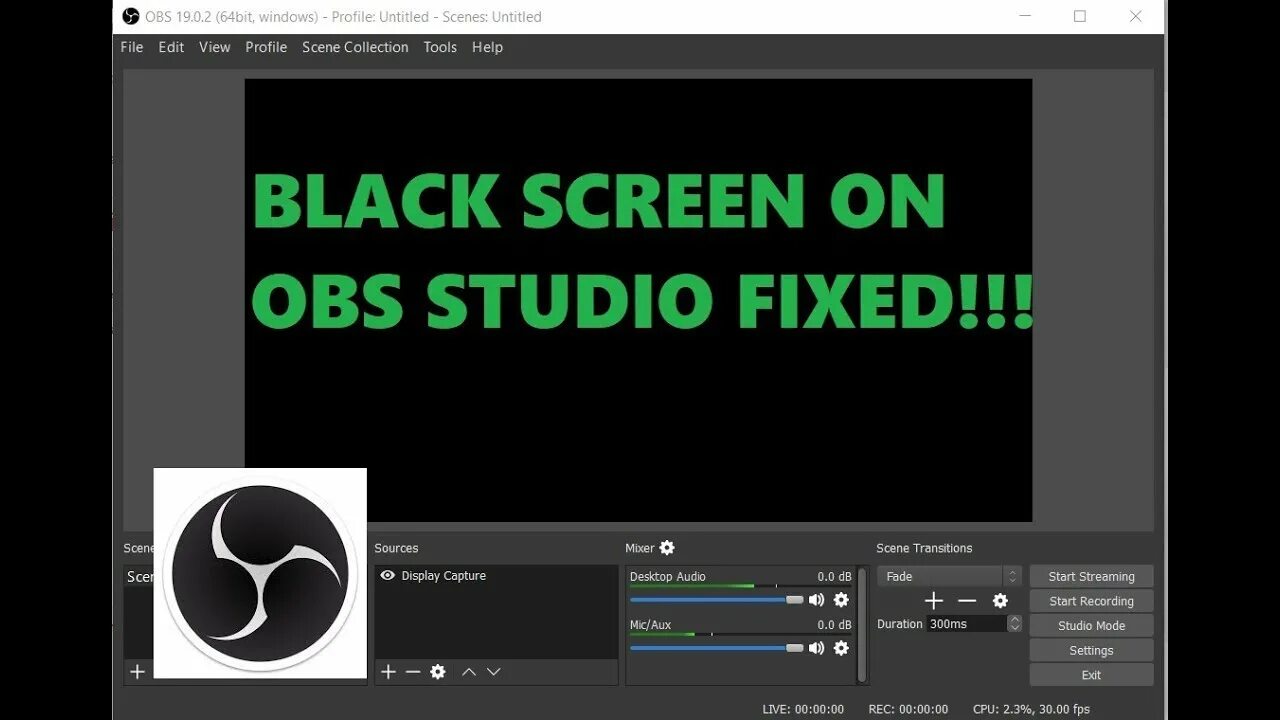Add a new source with plus icon

click(x=388, y=672)
